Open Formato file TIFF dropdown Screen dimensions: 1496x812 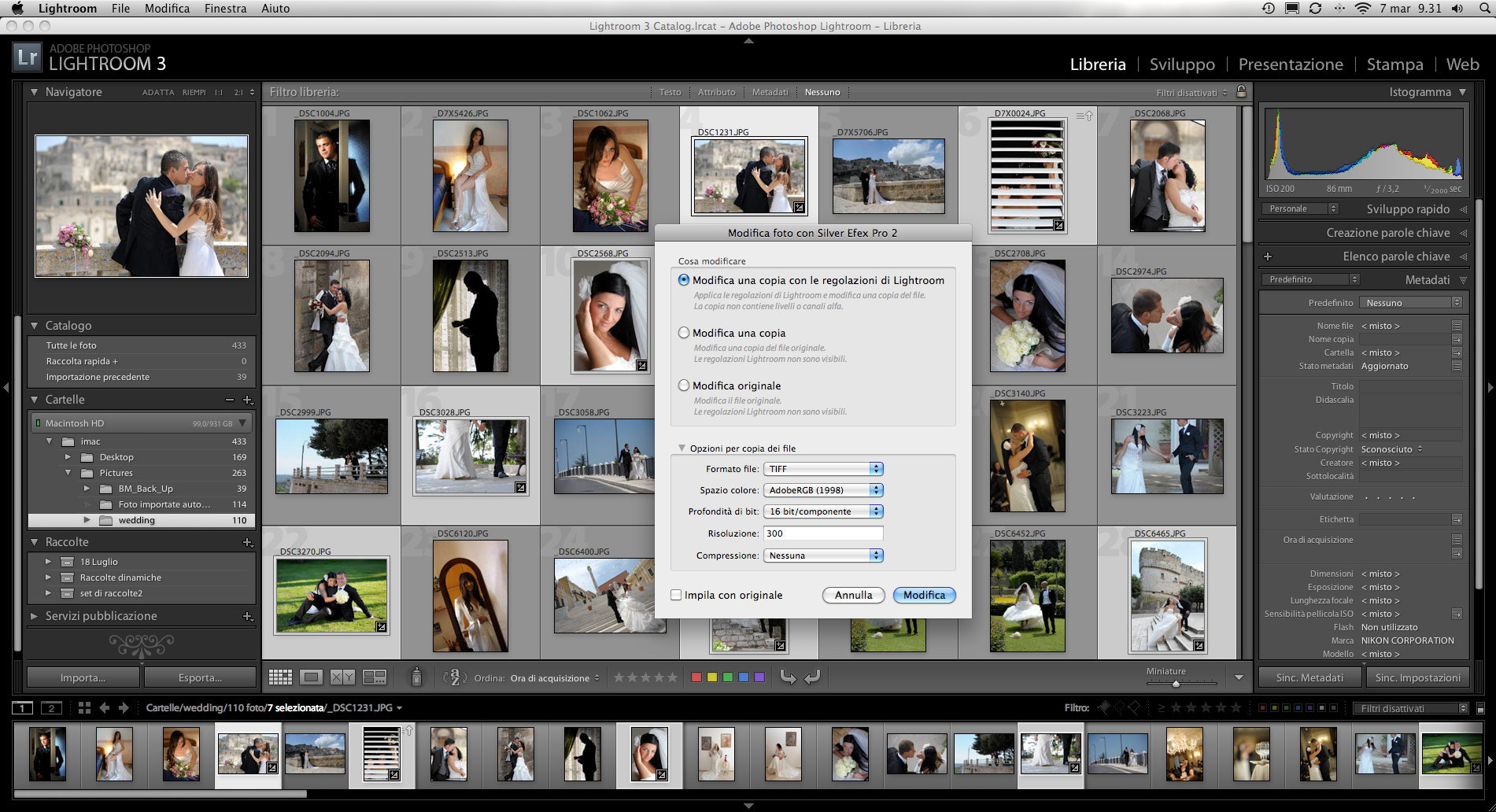click(823, 469)
